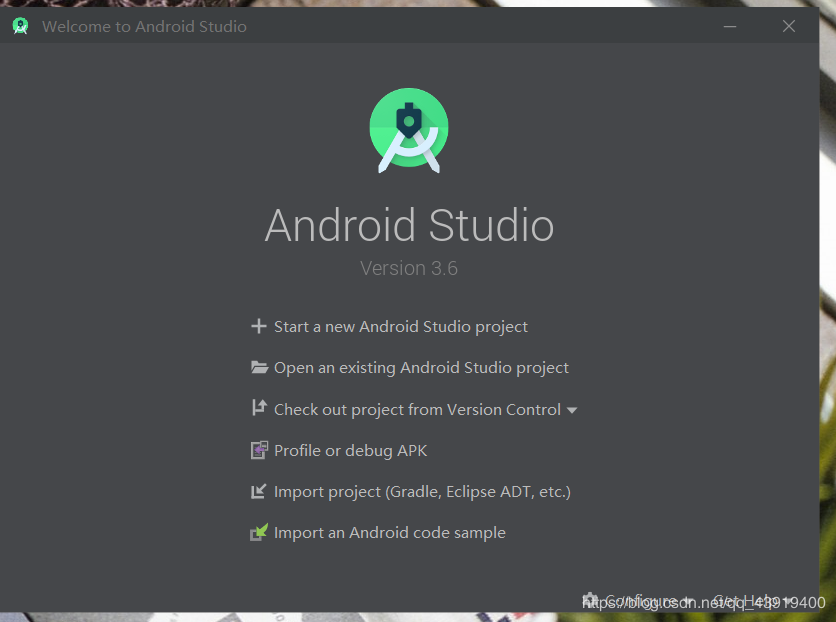The image size is (836, 622).
Task: Click the folder icon for opening projects
Action: click(x=259, y=367)
